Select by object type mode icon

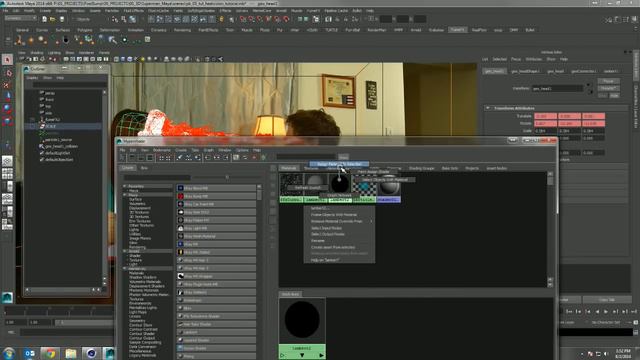[124, 19]
